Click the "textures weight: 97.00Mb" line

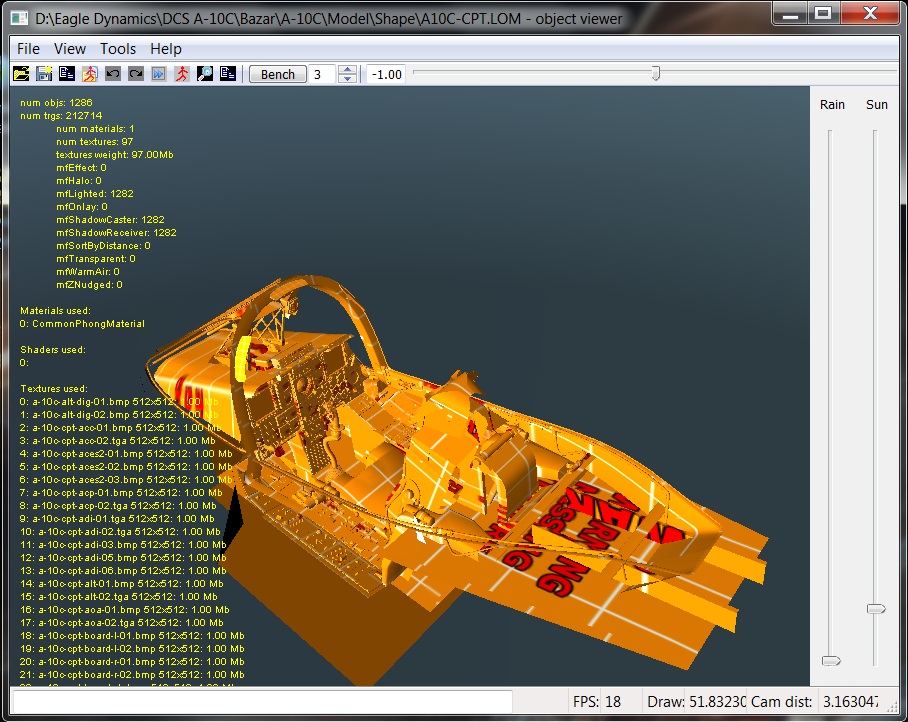[115, 155]
